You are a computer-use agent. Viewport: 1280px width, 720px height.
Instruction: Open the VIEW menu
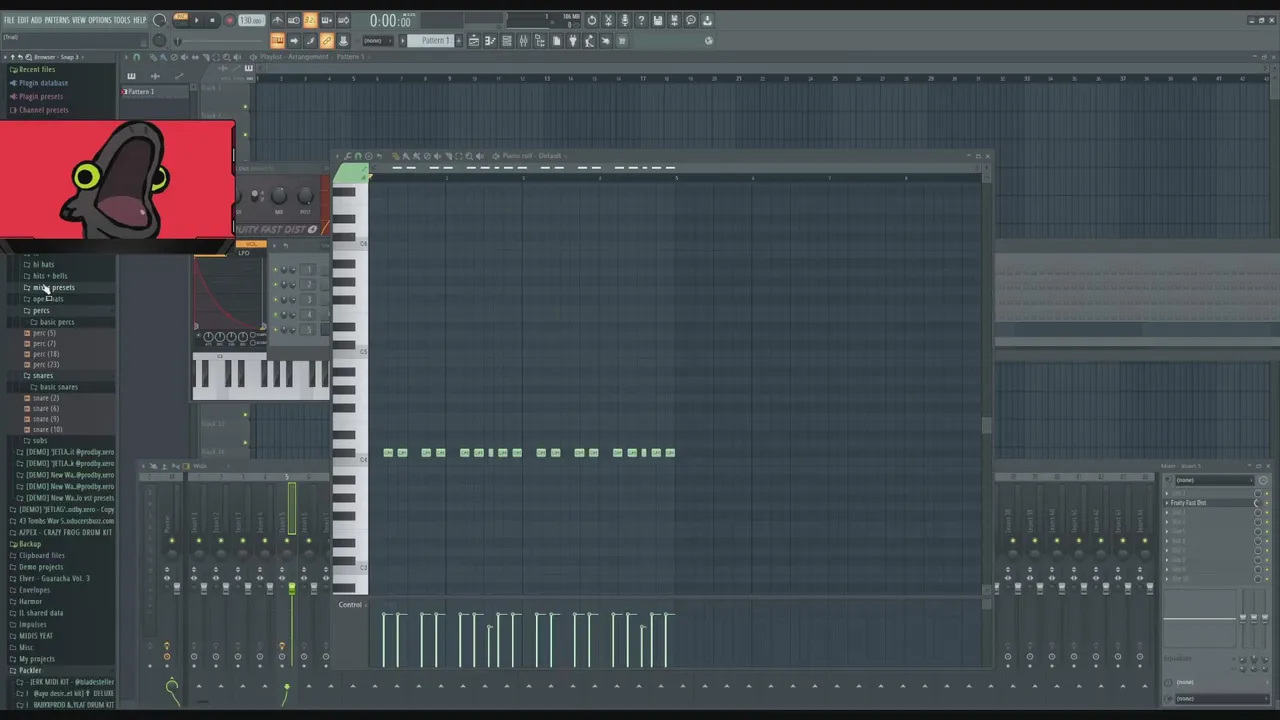79,20
